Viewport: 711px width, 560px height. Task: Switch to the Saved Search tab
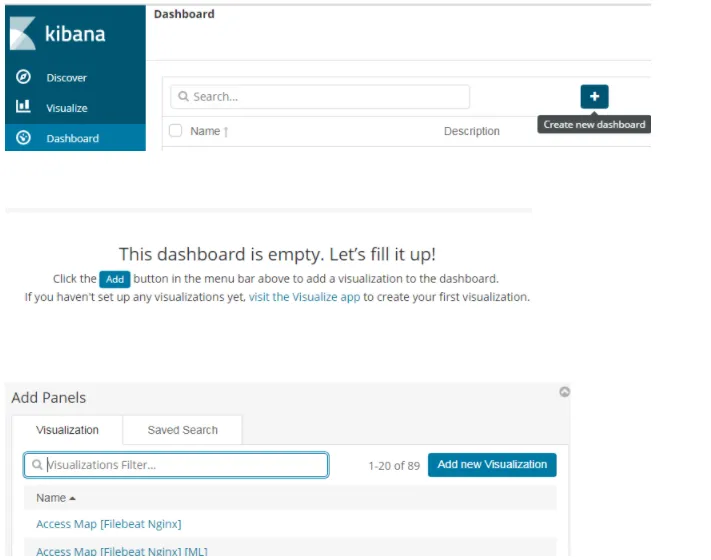point(182,430)
